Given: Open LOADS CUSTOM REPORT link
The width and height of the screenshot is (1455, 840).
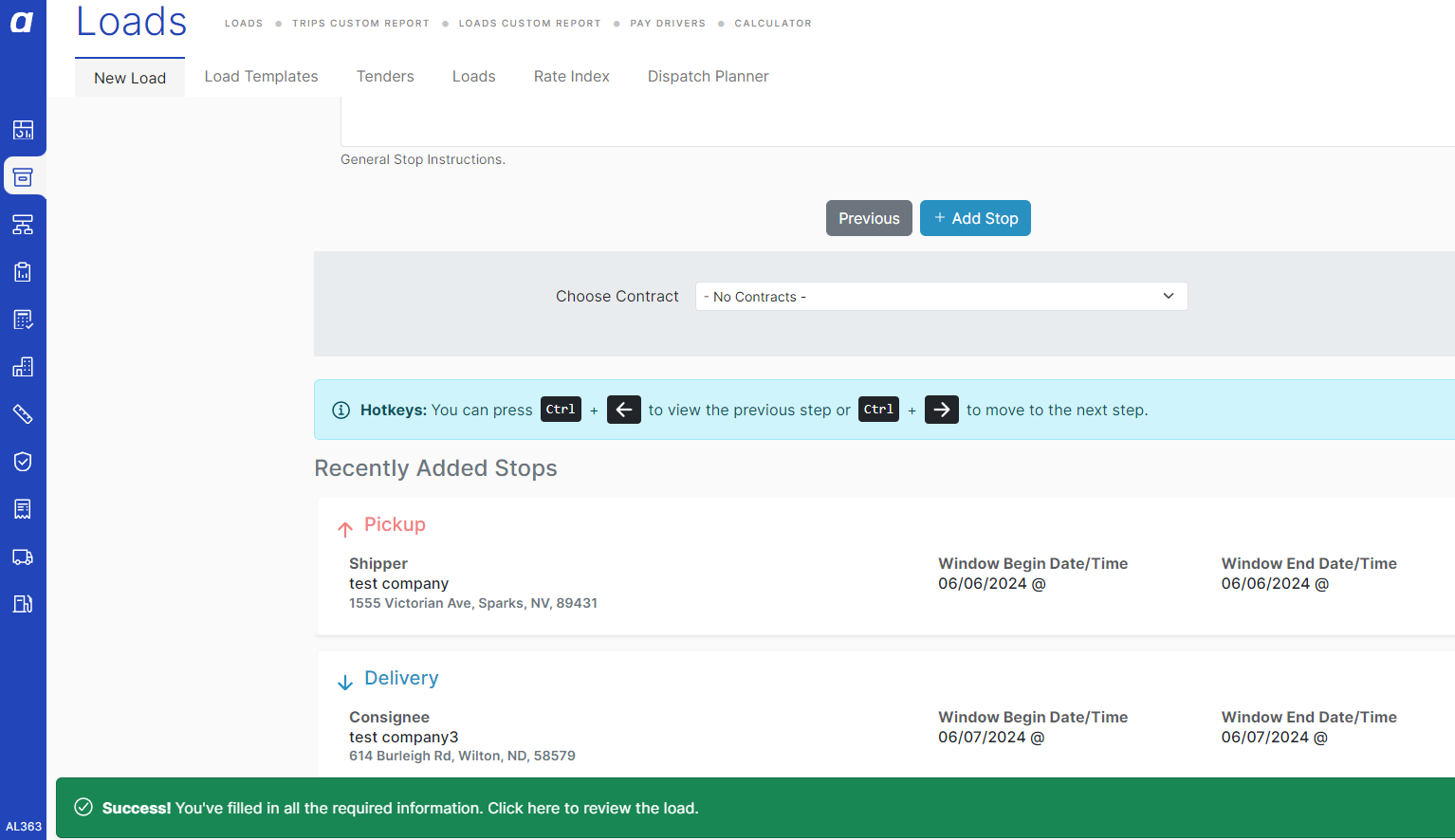Looking at the screenshot, I should 529,23.
